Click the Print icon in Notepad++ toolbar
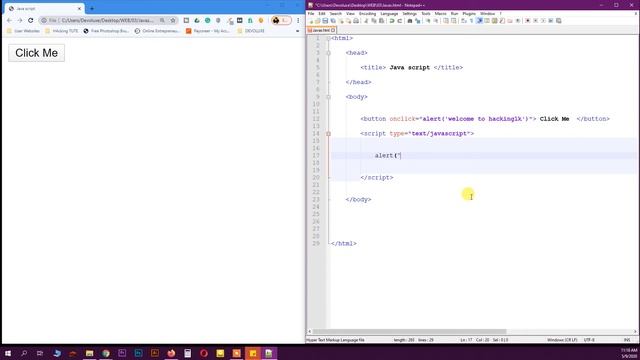Screen dimensions: 640x360 pos(356,21)
